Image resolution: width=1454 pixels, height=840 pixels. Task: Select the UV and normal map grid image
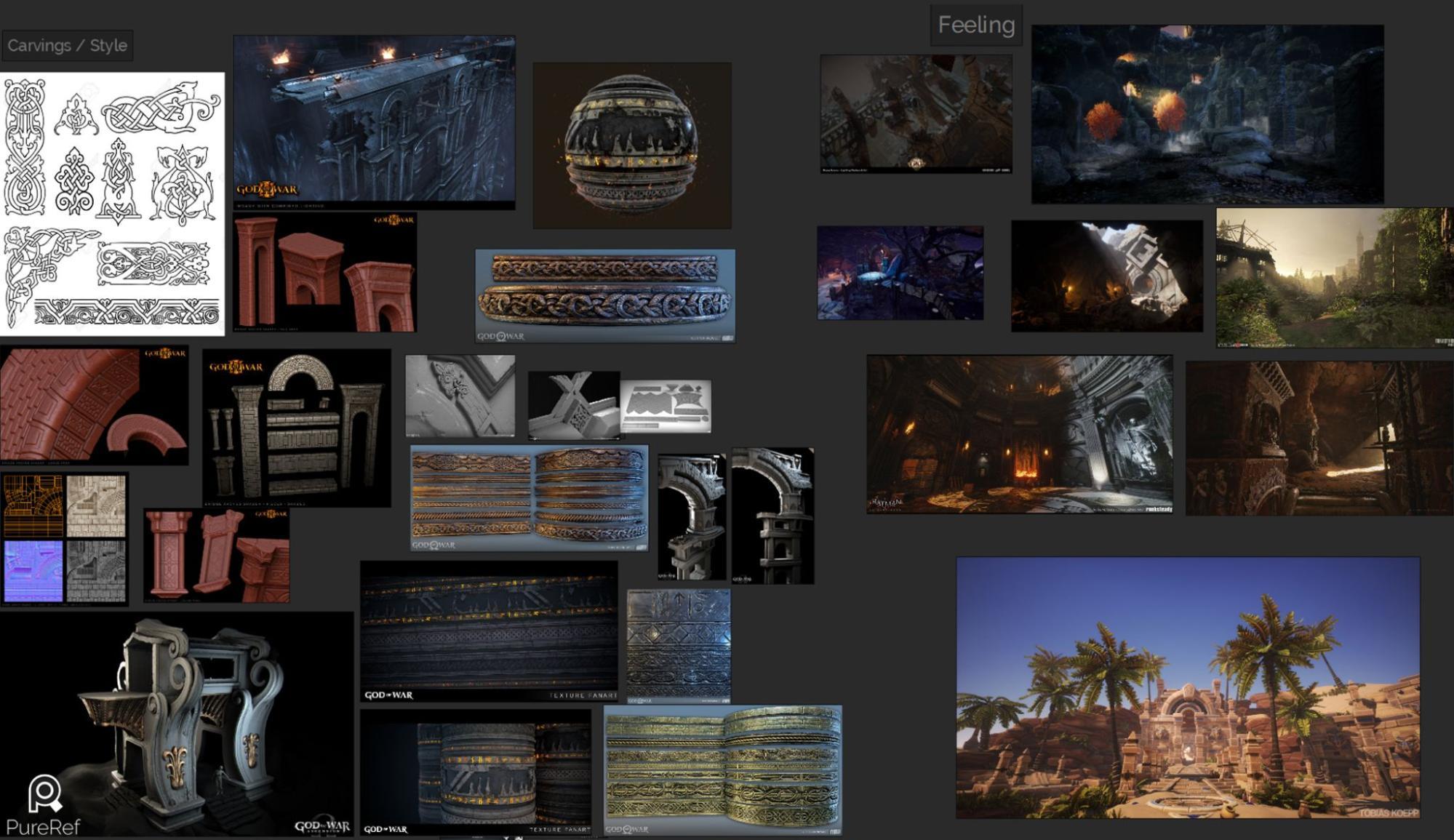(64, 539)
